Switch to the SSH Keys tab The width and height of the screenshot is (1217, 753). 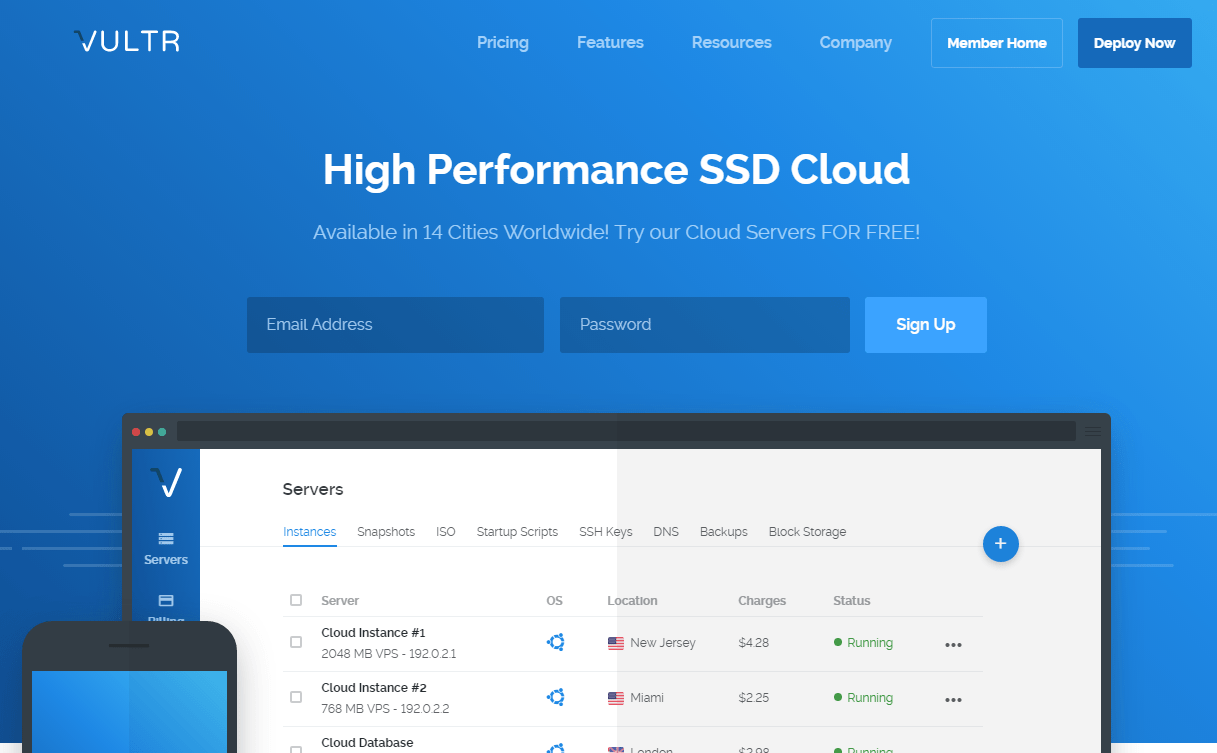pos(606,532)
